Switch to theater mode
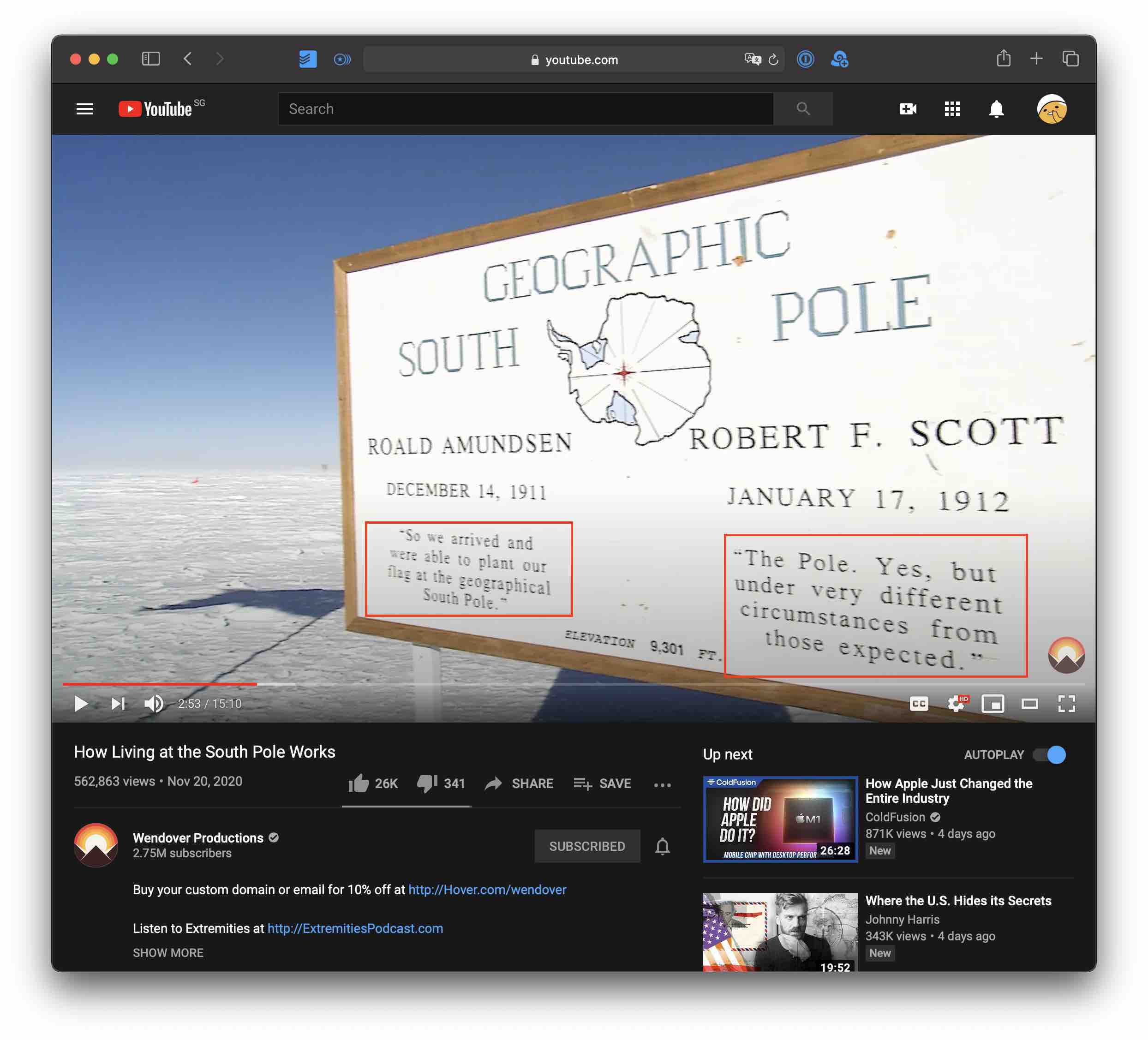 click(x=1029, y=704)
